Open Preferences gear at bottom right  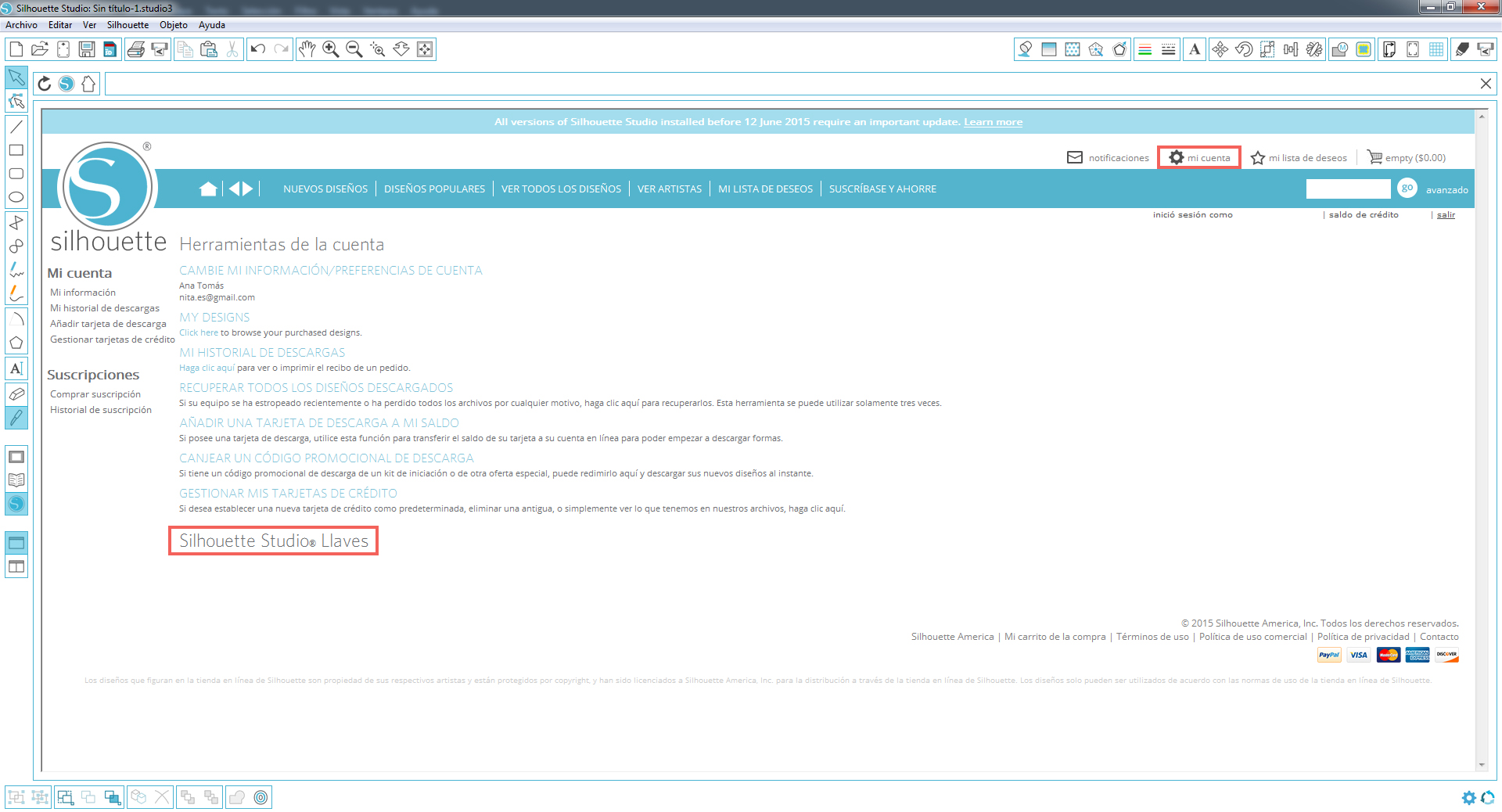(1469, 797)
